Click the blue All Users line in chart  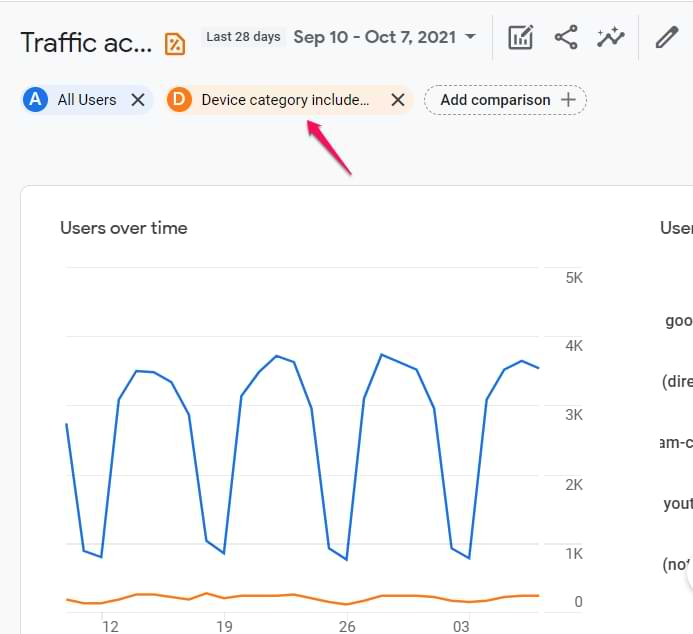pos(118,398)
